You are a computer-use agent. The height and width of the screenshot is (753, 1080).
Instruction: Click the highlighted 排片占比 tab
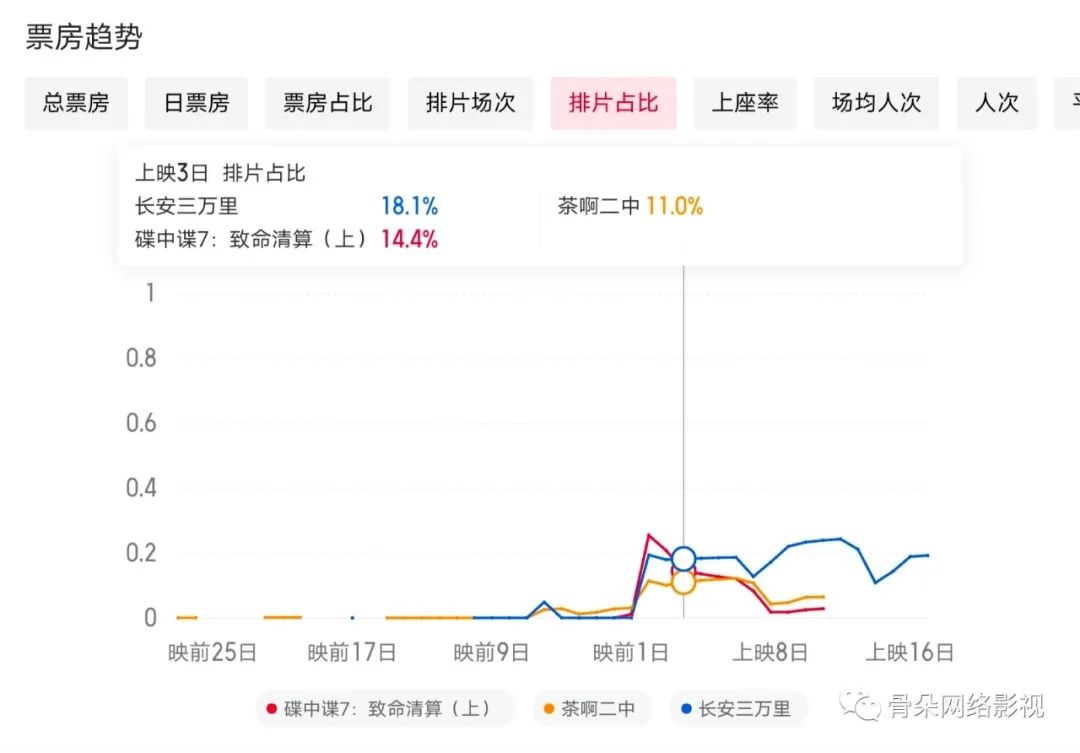click(613, 103)
